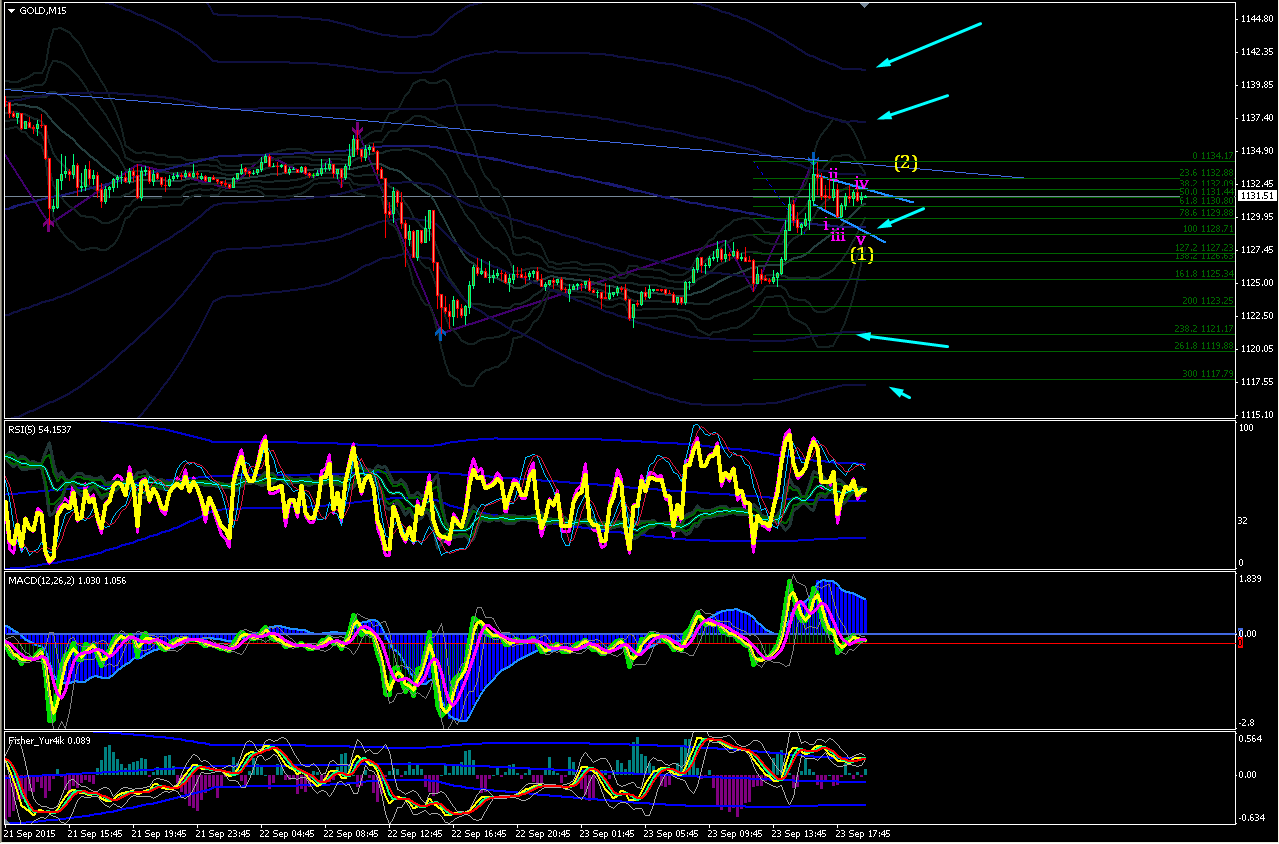This screenshot has height=844, width=1279.
Task: Click the magenta iv wave marker
Action: 860,182
